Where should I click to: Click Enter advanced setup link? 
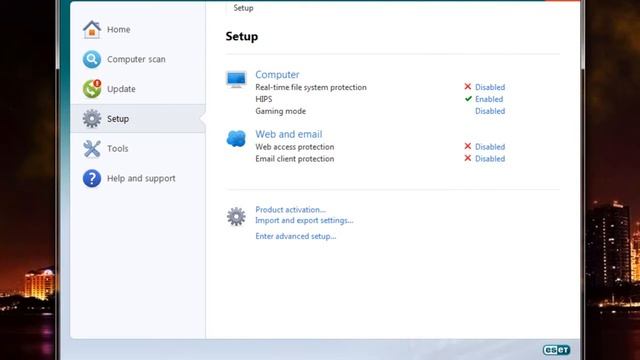[296, 236]
